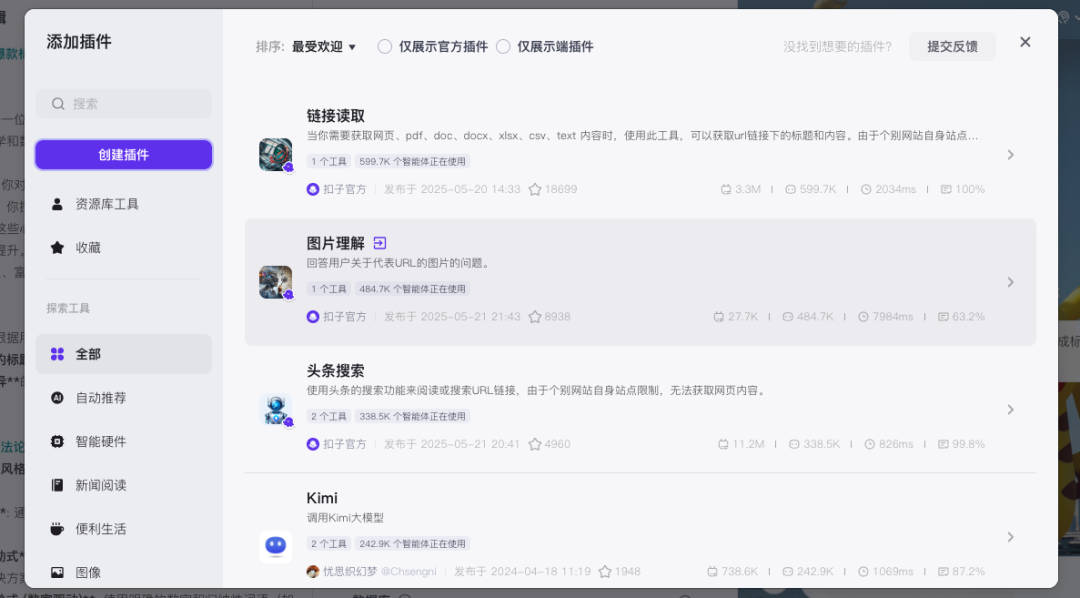
Task: Click the star icon on 图片理解 plugin
Action: (x=534, y=317)
